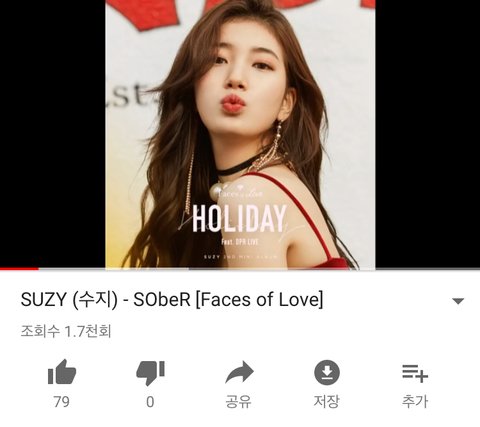Image resolution: width=480 pixels, height=427 pixels.
Task: Click the 79 likes count
Action: [x=62, y=402]
